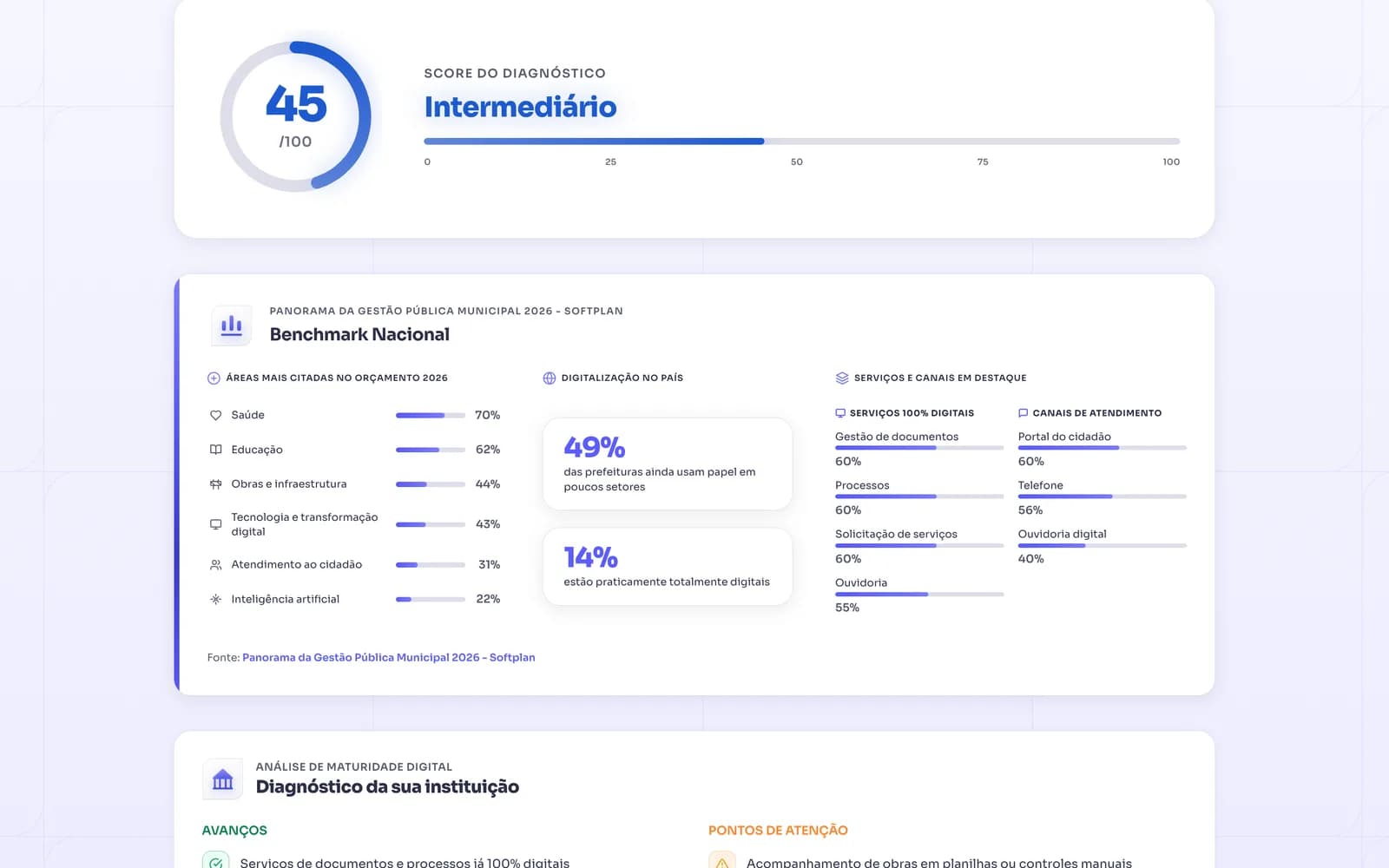
Task: Click the layers icon beside Serviços e canais em destaque
Action: pos(841,378)
